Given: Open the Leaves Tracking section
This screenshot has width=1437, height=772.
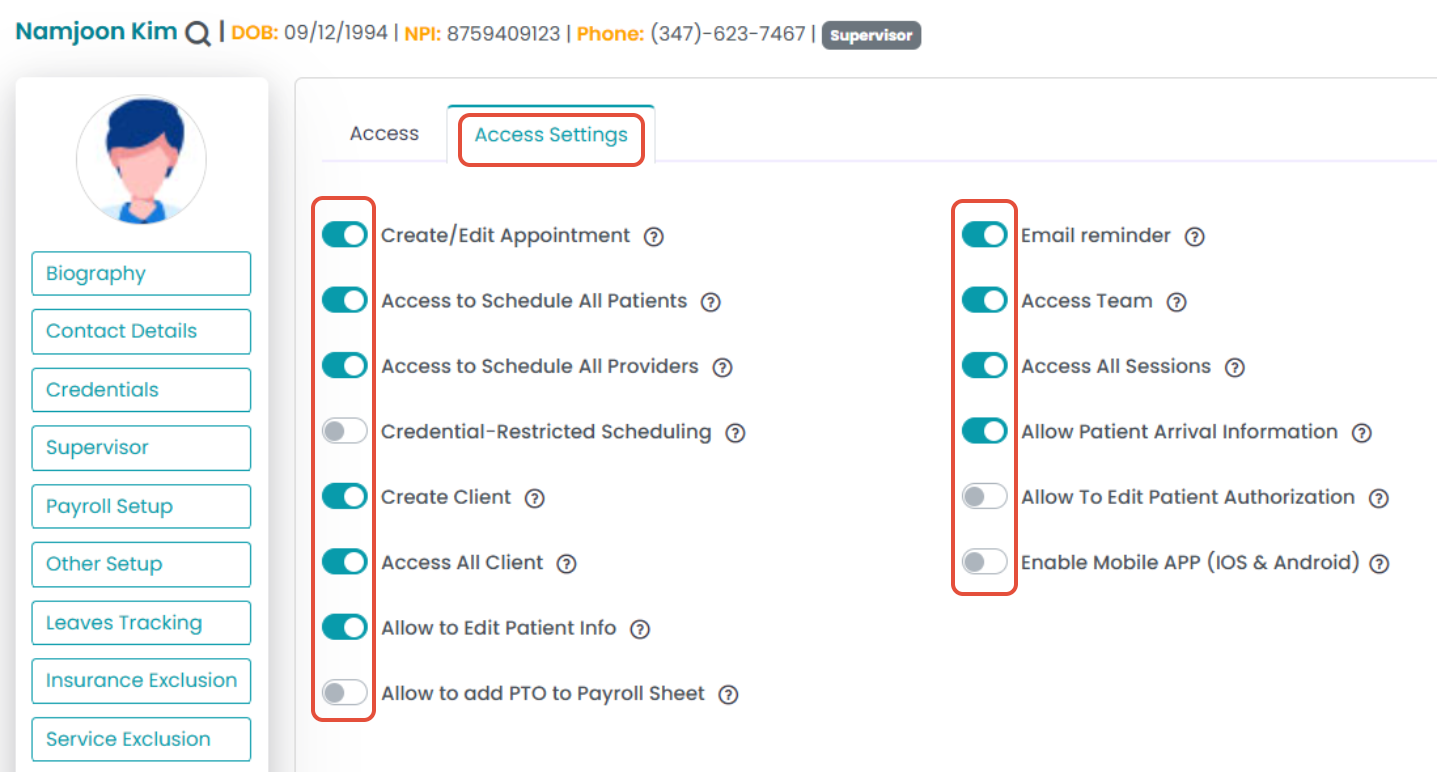Looking at the screenshot, I should pos(141,623).
